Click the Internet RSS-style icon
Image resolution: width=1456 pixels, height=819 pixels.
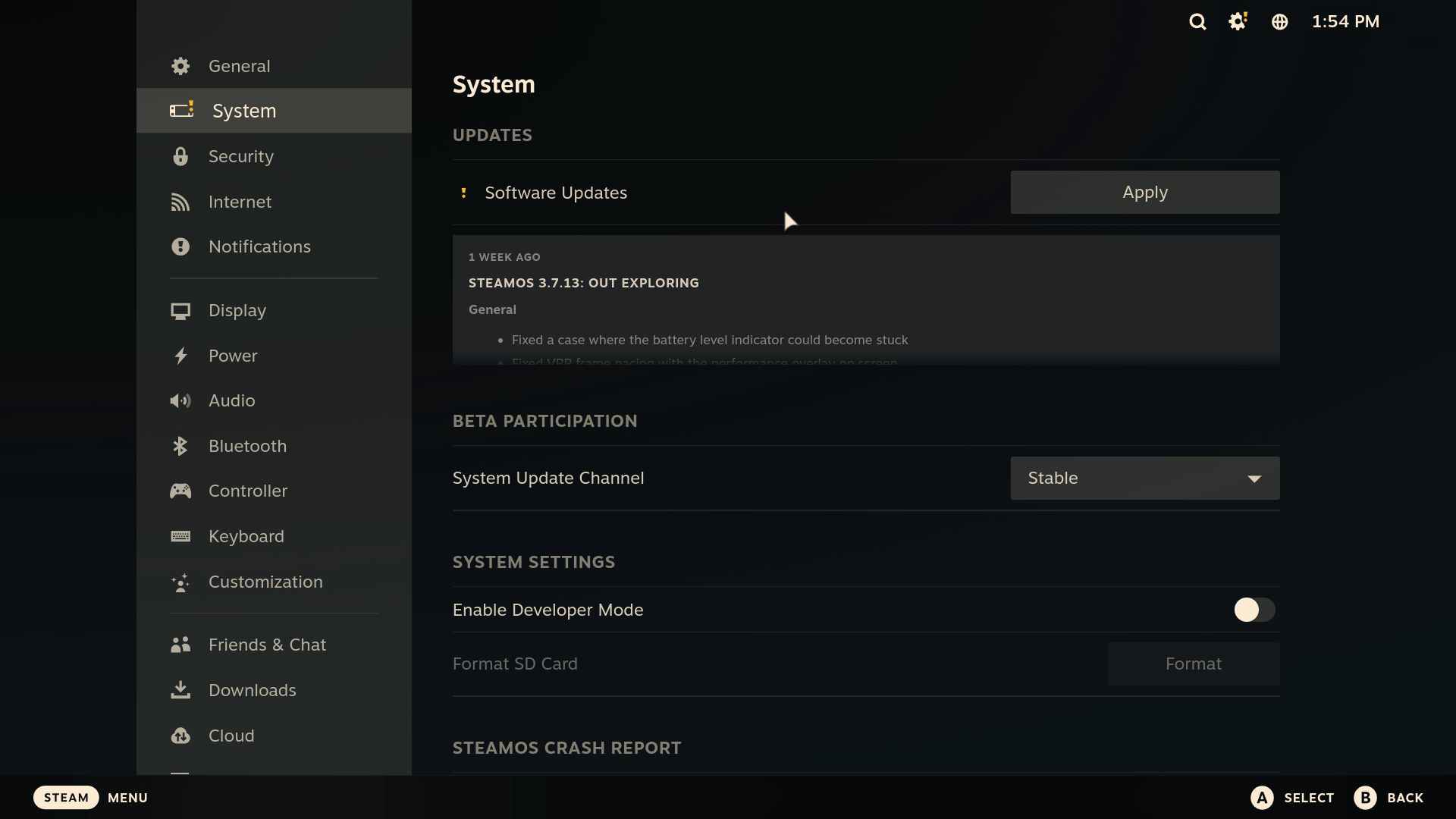tap(180, 202)
